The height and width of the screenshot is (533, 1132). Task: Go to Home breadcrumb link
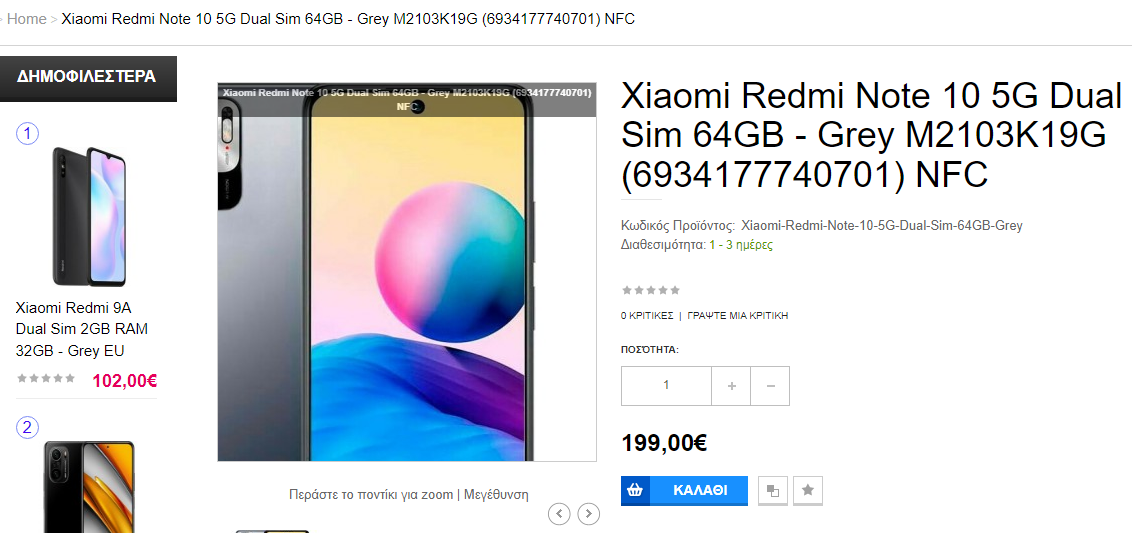point(27,19)
